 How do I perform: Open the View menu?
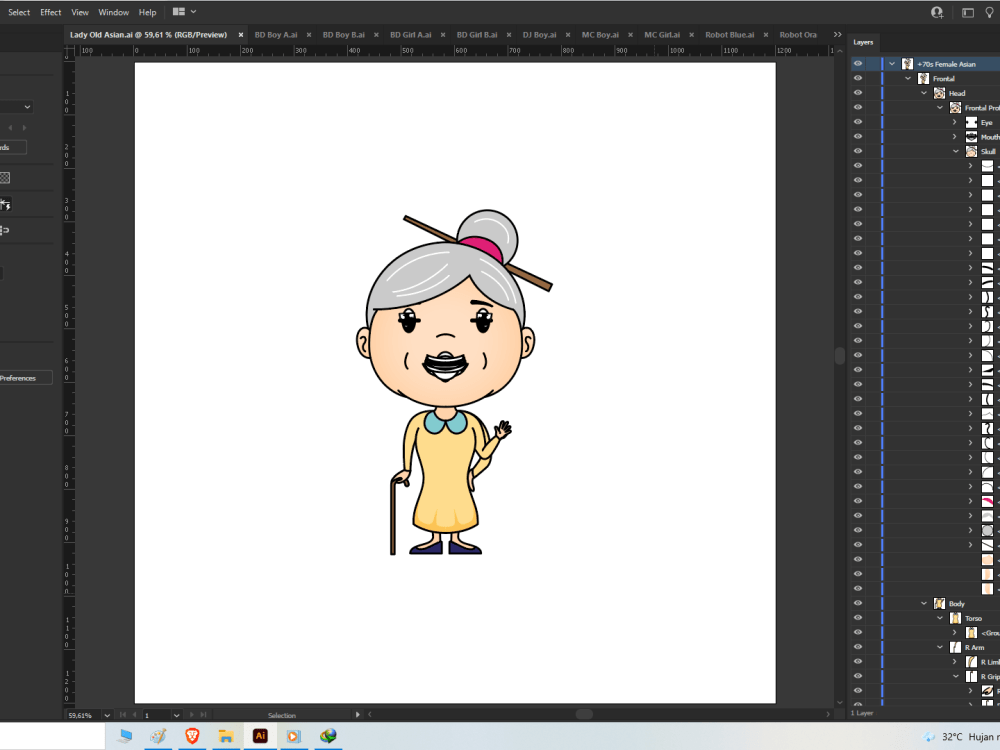pos(80,12)
